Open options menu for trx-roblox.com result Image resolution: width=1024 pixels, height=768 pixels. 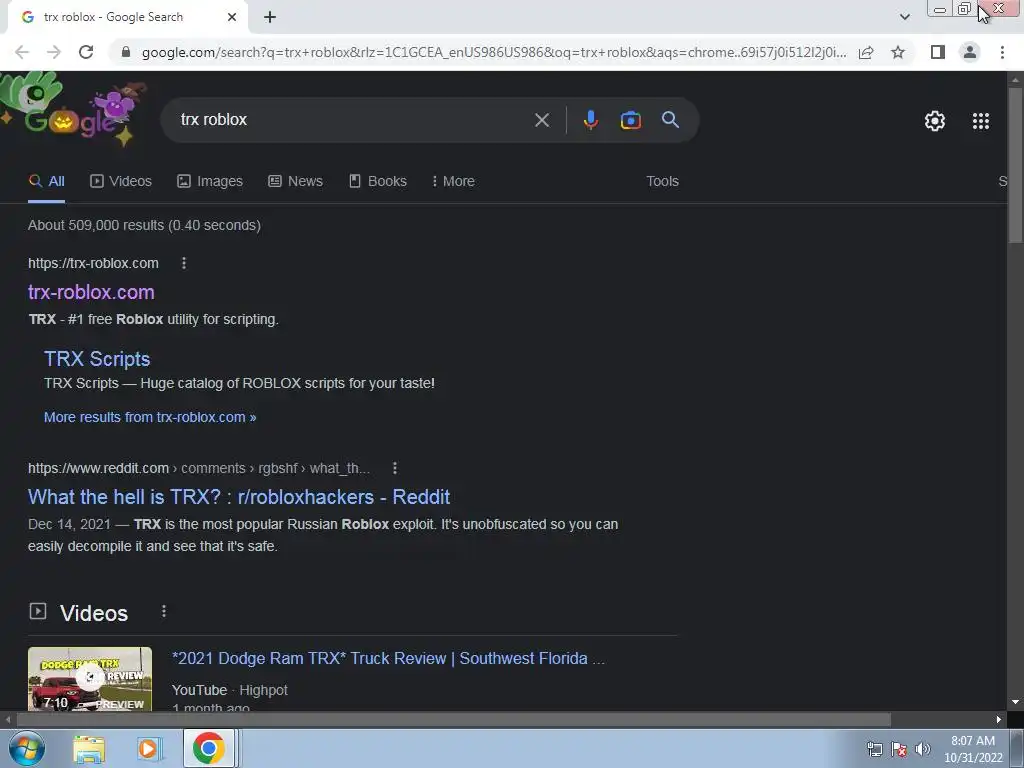184,263
